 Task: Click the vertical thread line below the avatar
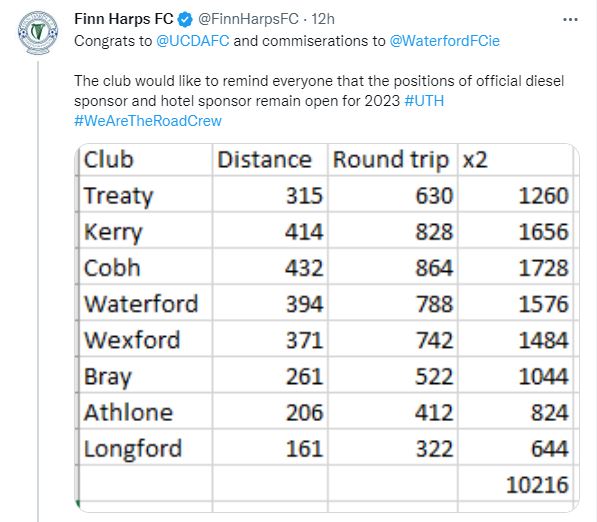point(38,291)
